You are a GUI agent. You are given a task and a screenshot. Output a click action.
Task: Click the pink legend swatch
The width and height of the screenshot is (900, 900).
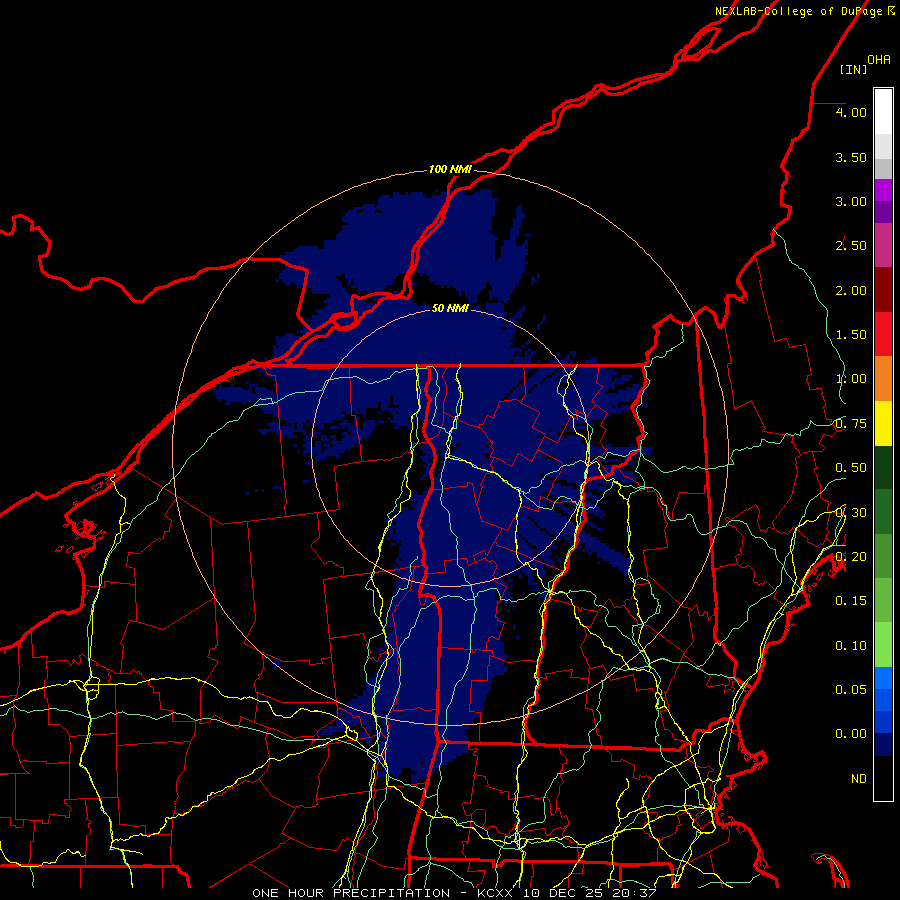pos(883,245)
